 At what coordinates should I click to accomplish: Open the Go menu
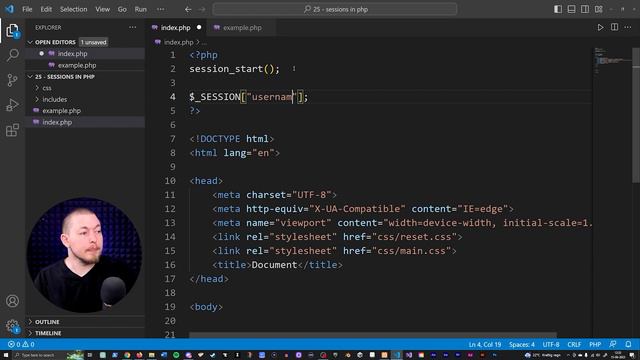click(x=122, y=9)
